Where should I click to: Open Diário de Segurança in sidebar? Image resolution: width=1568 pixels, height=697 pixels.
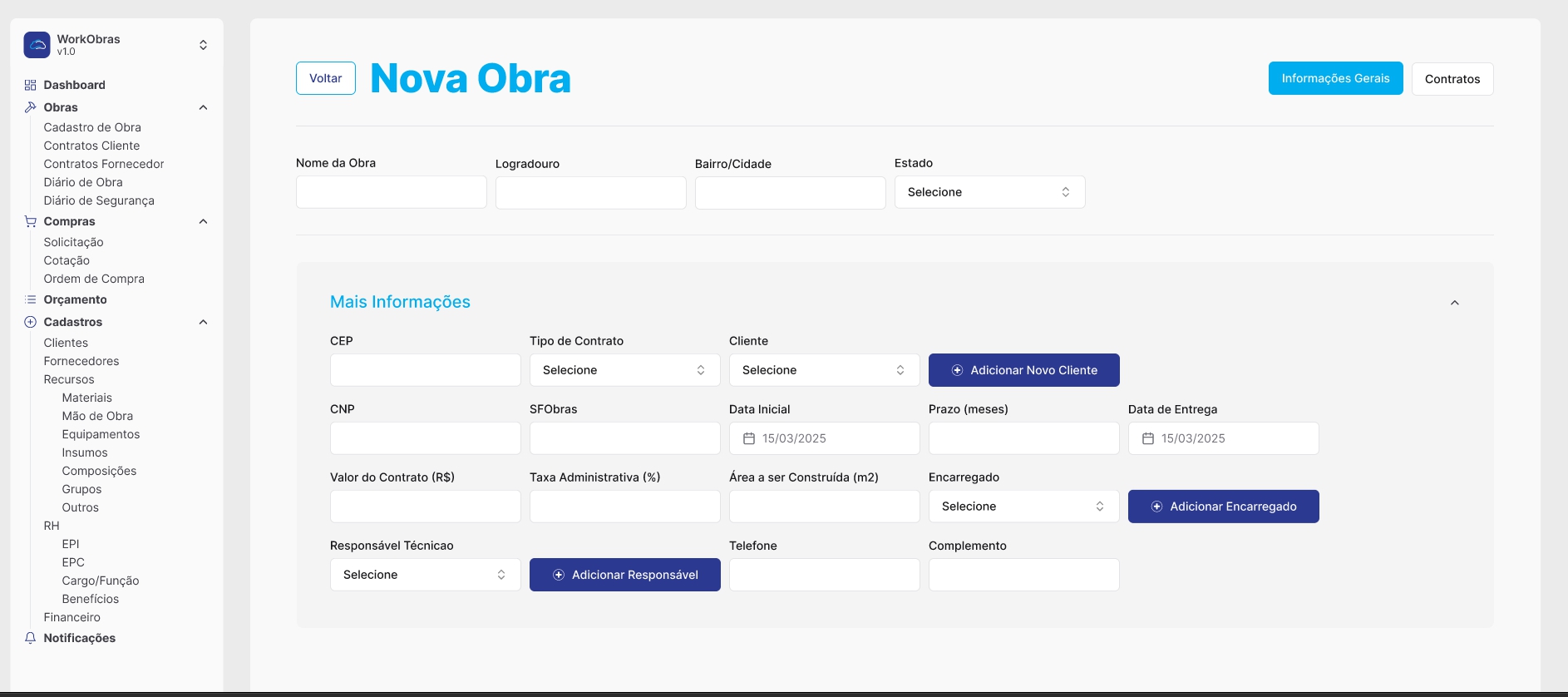(99, 200)
